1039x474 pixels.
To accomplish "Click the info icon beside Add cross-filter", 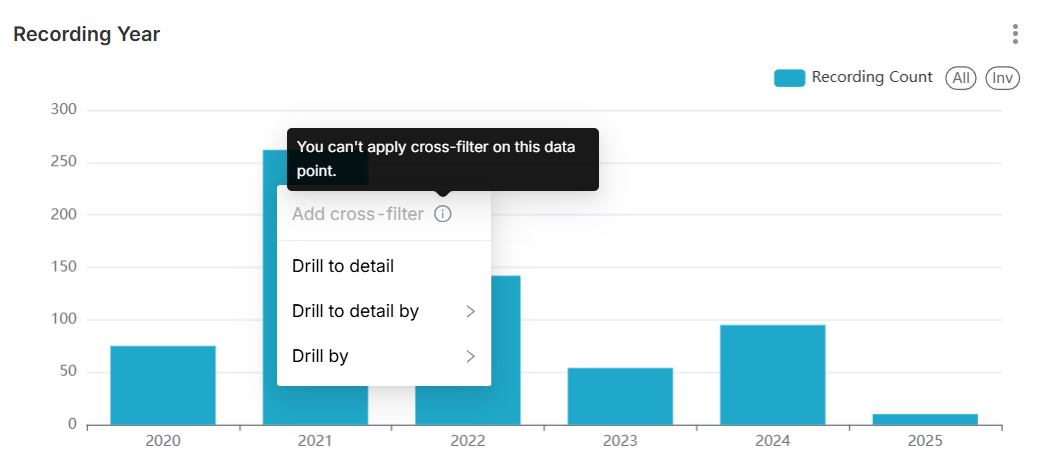I will (443, 214).
